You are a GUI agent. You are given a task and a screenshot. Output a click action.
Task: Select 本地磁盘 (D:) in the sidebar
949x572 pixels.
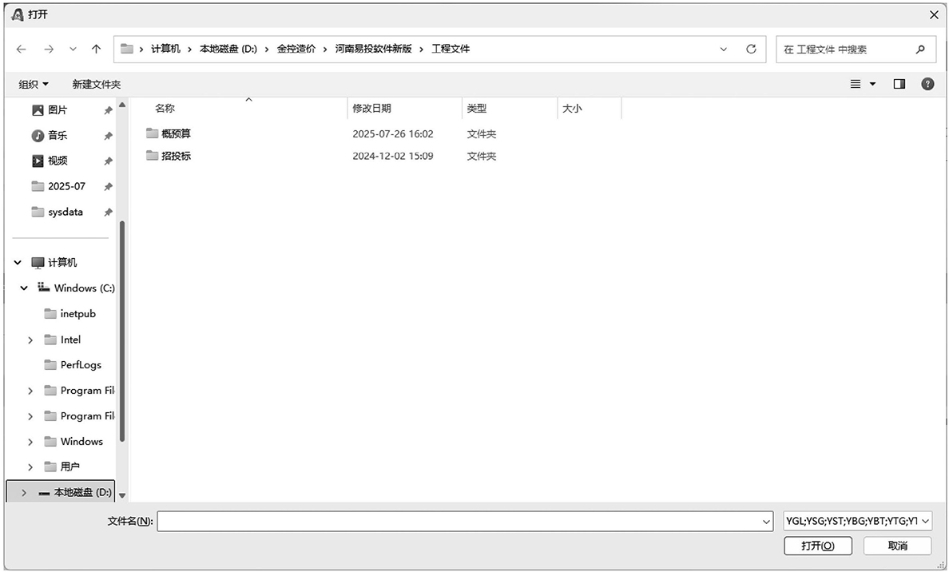[82, 493]
